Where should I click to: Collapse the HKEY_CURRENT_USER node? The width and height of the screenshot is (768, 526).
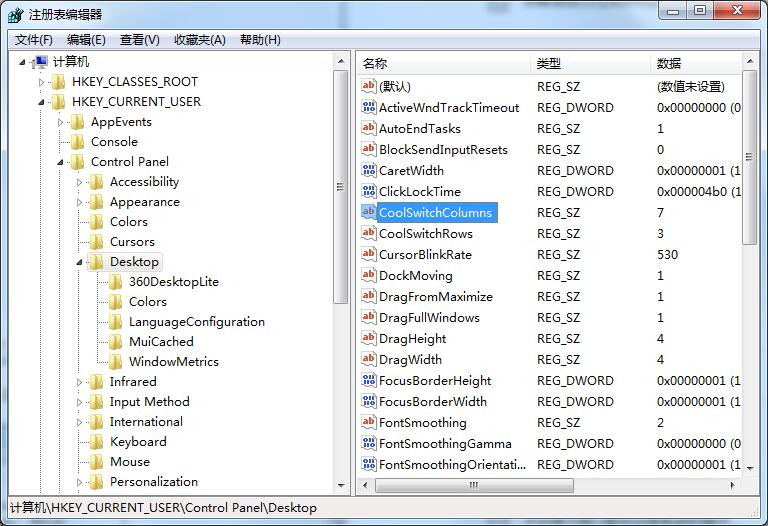click(x=42, y=102)
